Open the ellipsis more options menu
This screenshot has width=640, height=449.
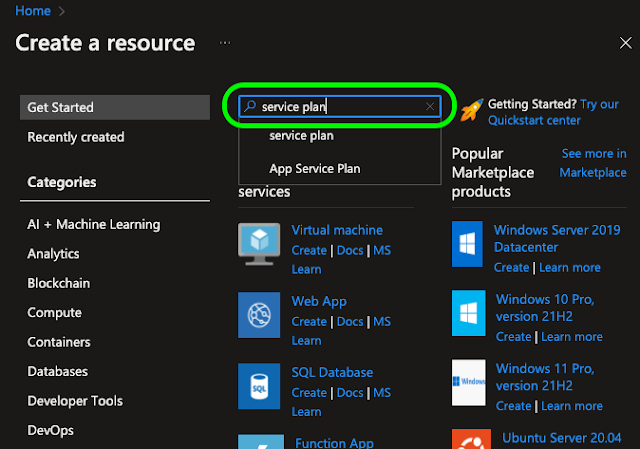point(225,43)
